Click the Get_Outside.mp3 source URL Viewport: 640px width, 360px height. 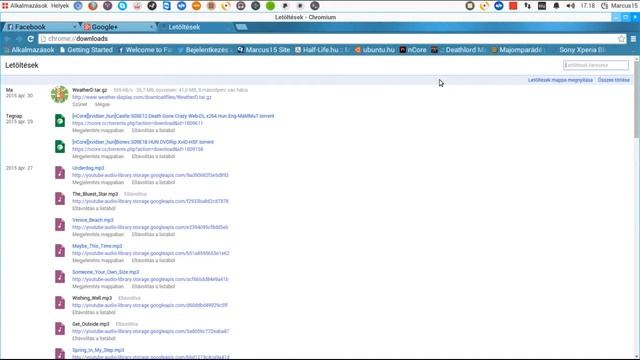[x=151, y=331]
